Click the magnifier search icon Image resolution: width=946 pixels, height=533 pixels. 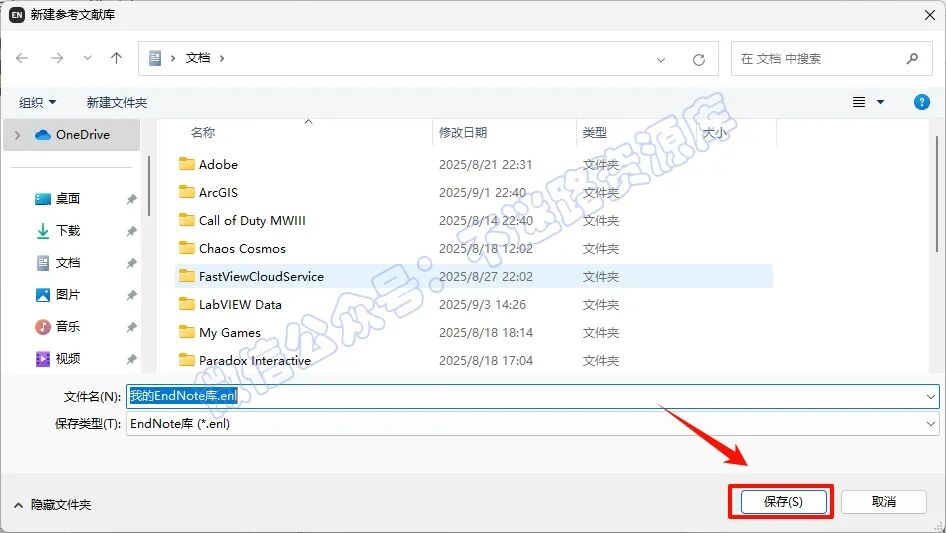(912, 59)
